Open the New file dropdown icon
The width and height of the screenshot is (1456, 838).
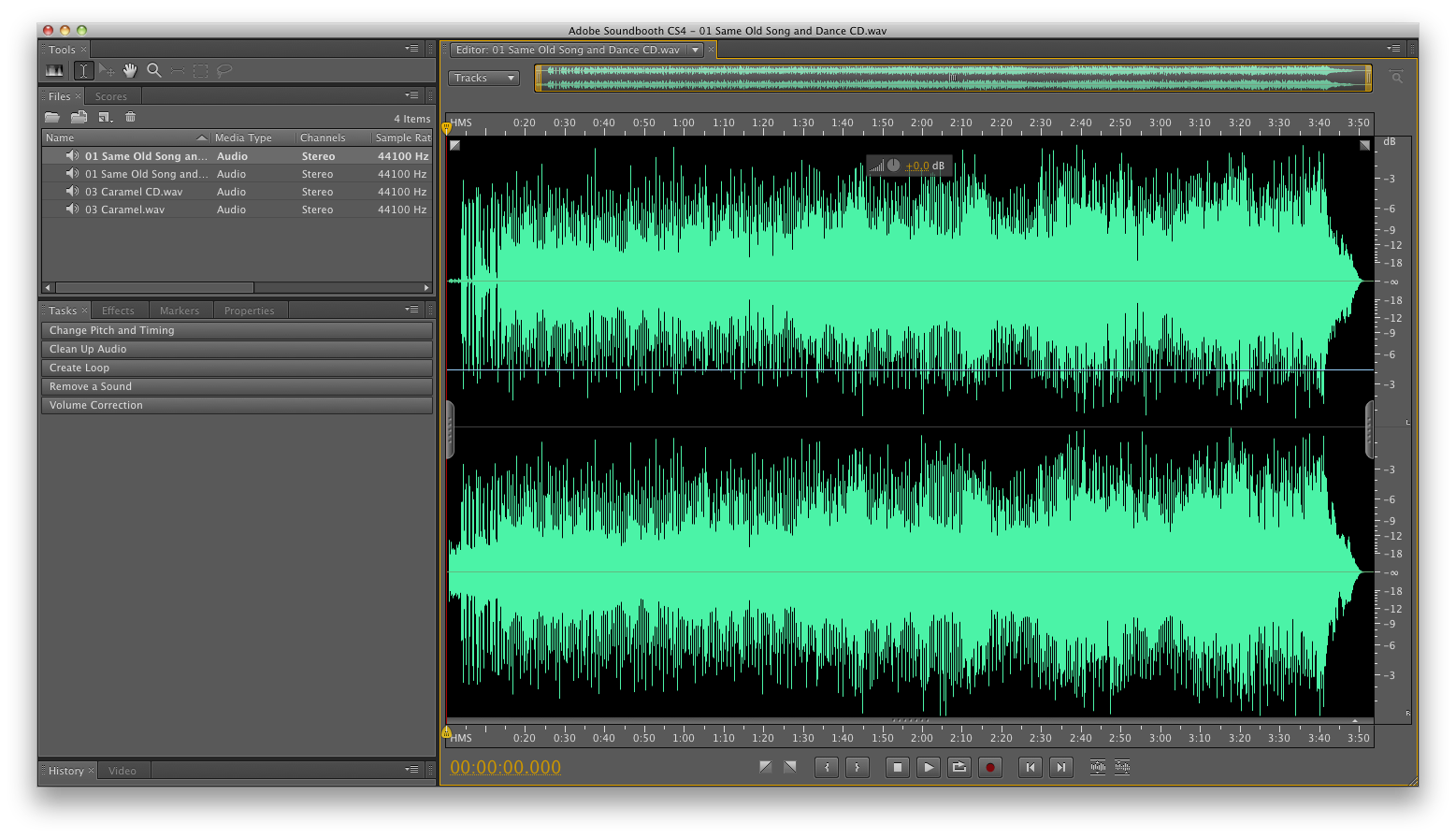106,117
